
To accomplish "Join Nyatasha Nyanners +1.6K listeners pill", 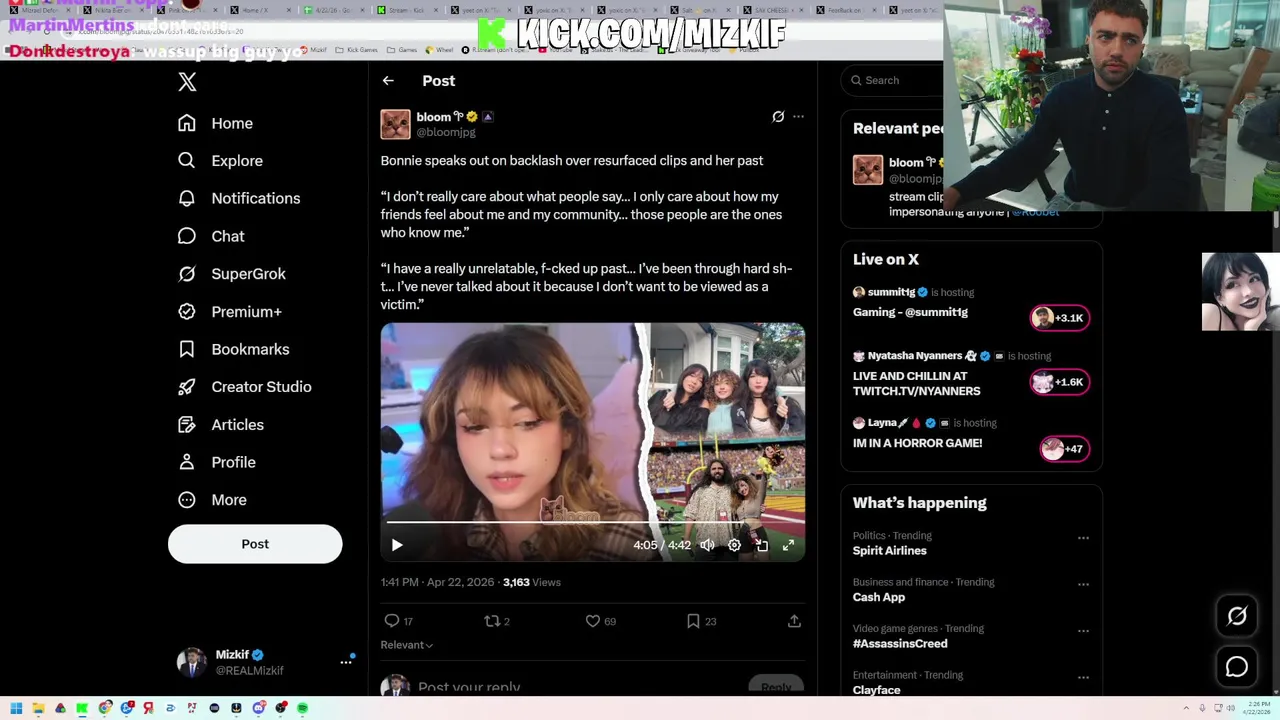I will [x=1059, y=382].
